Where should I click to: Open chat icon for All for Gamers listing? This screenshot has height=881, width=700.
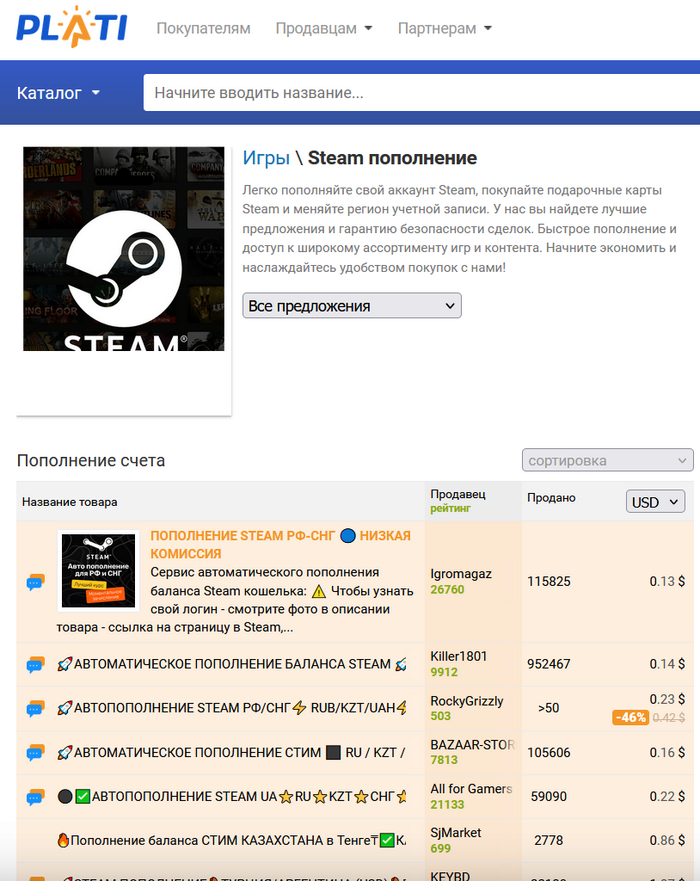point(35,797)
